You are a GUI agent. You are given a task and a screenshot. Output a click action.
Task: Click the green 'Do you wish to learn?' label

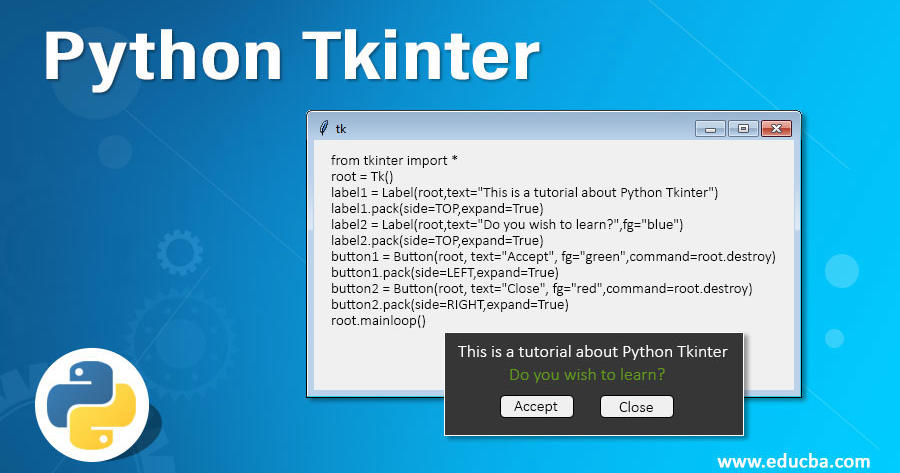[x=587, y=375]
